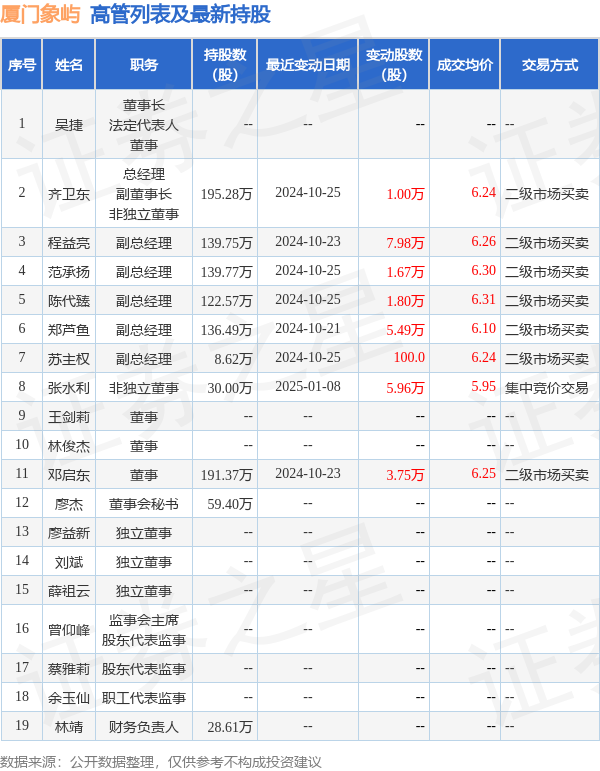Click the 成交均价 column header
Screen dimensions: 600x771
(465, 65)
